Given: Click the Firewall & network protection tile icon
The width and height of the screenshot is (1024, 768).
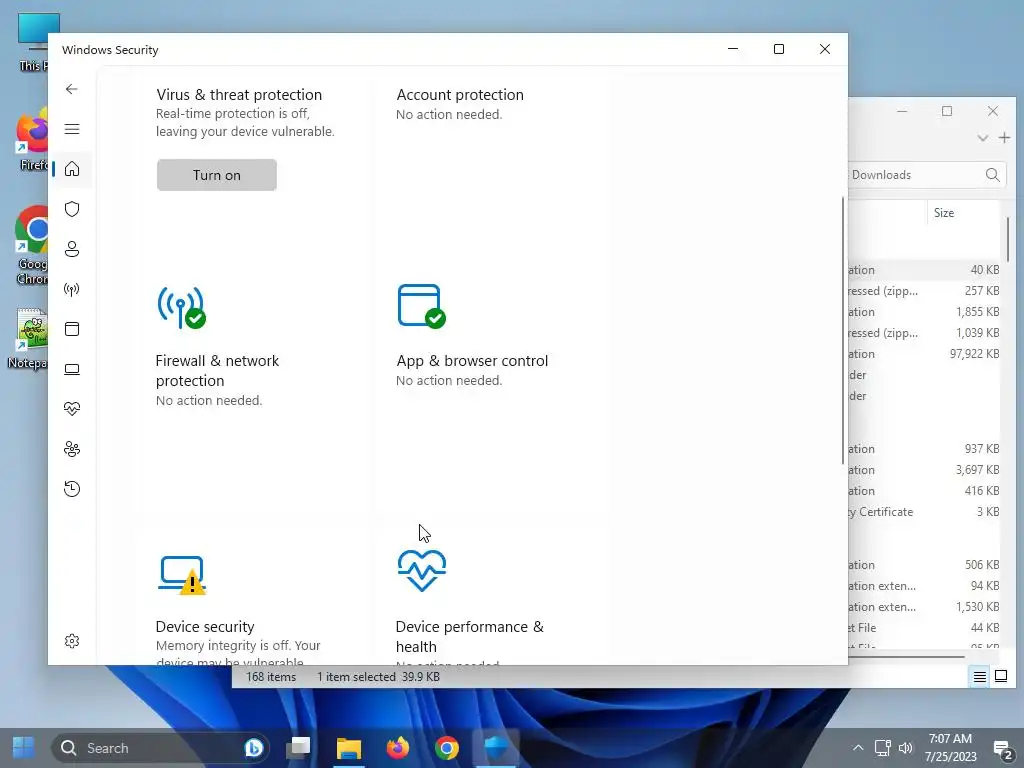Looking at the screenshot, I should click(182, 307).
